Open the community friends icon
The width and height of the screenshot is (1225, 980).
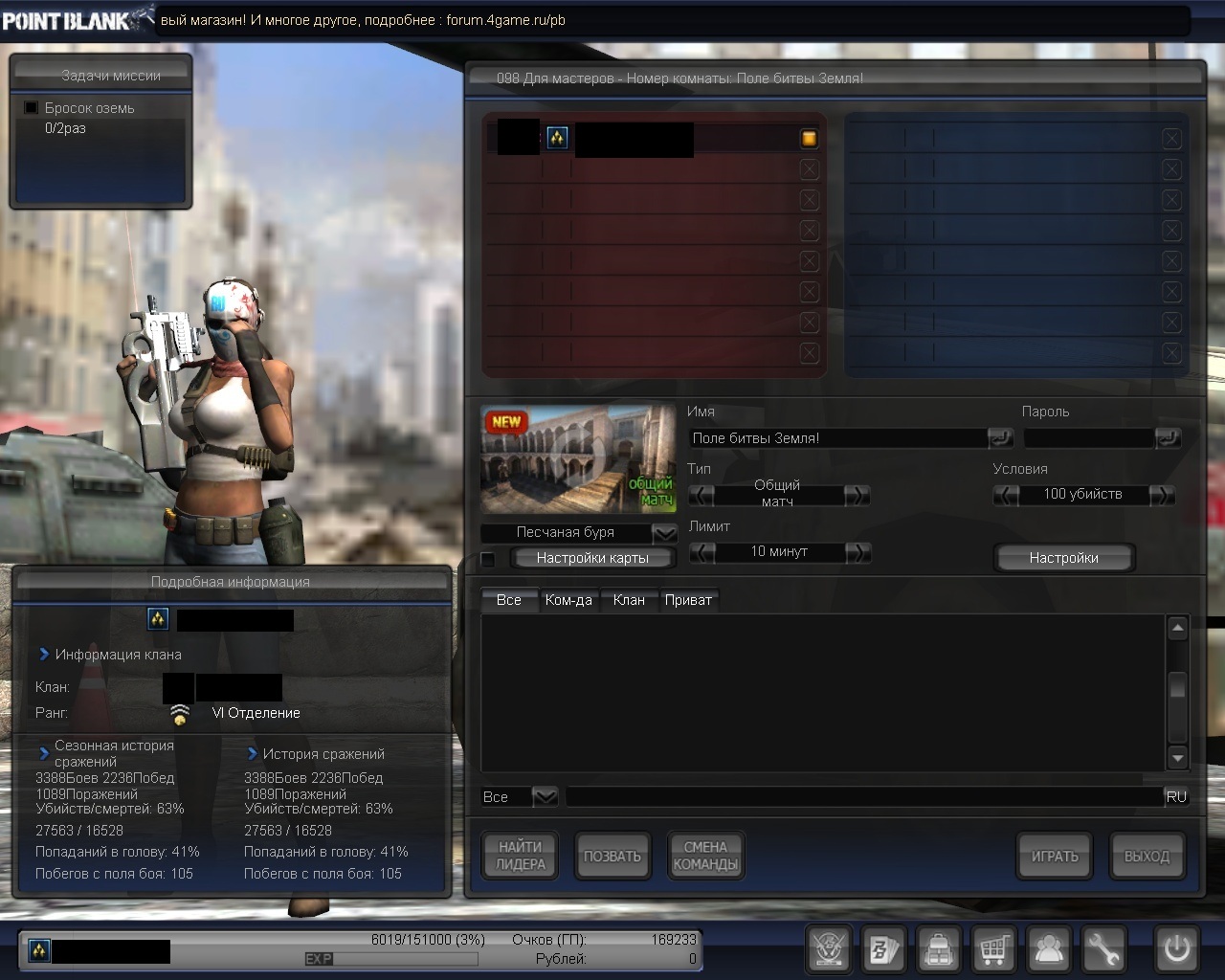1049,949
